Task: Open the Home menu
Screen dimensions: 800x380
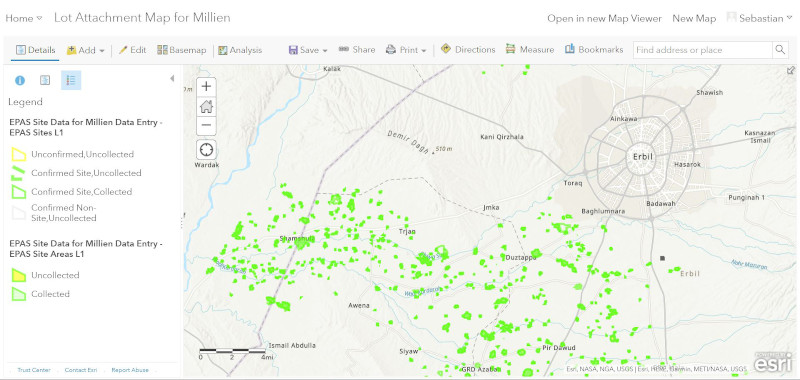Action: click(x=23, y=18)
